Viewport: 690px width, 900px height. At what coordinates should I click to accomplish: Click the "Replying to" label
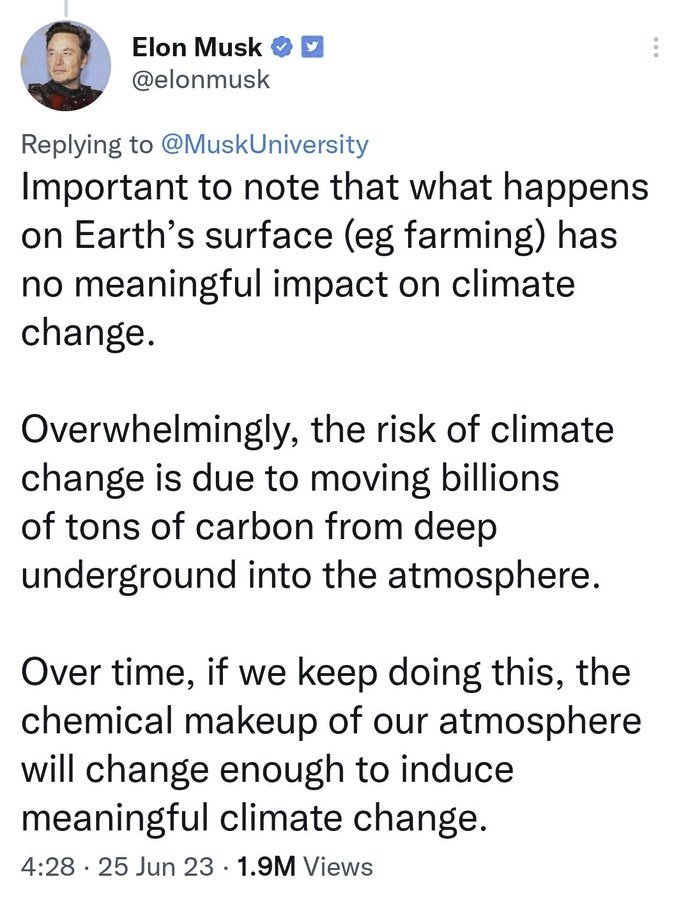point(88,145)
